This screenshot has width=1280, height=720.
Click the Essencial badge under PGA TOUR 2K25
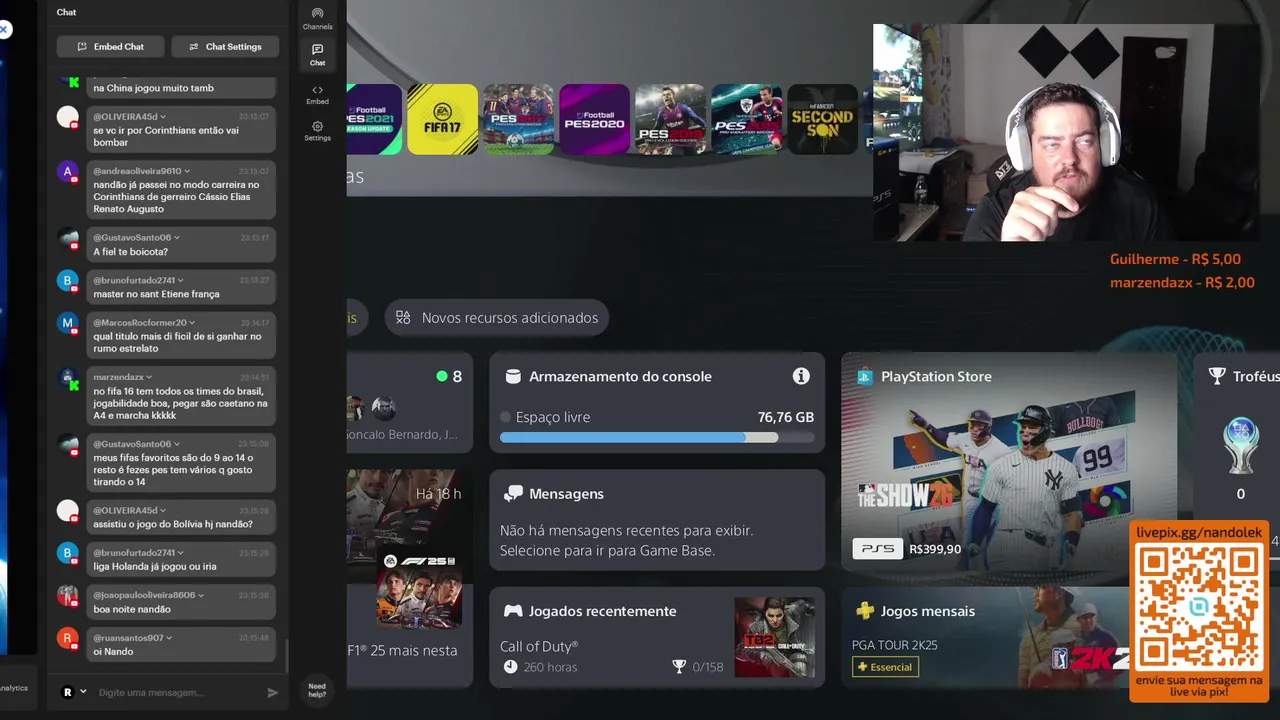point(885,667)
